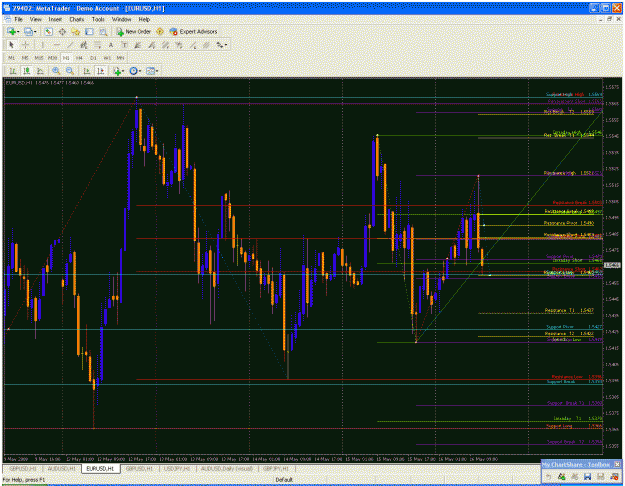This screenshot has width=625, height=486.
Task: Zoom in on the chart
Action: click(56, 71)
